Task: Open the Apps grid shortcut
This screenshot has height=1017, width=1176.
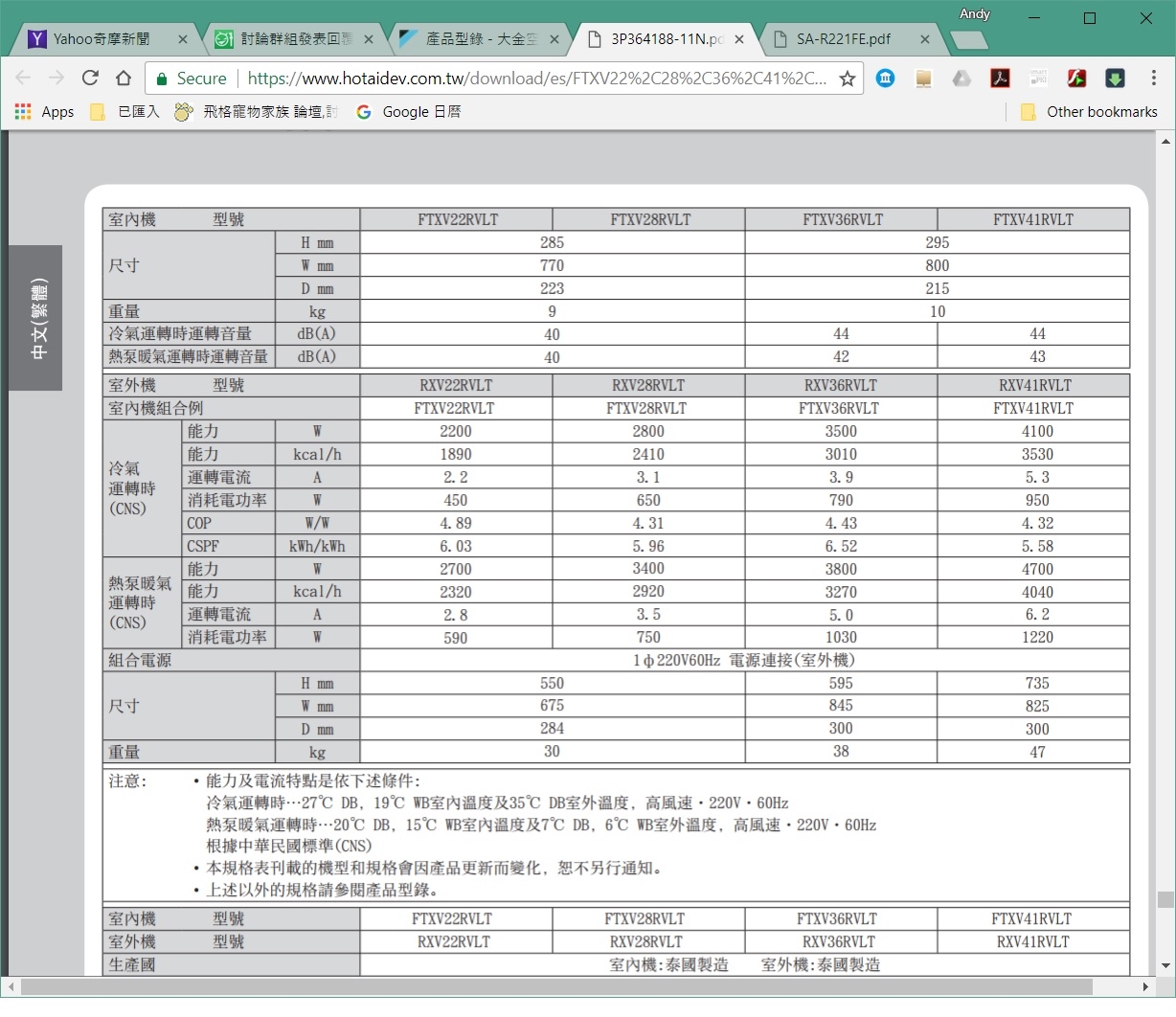Action: point(44,112)
